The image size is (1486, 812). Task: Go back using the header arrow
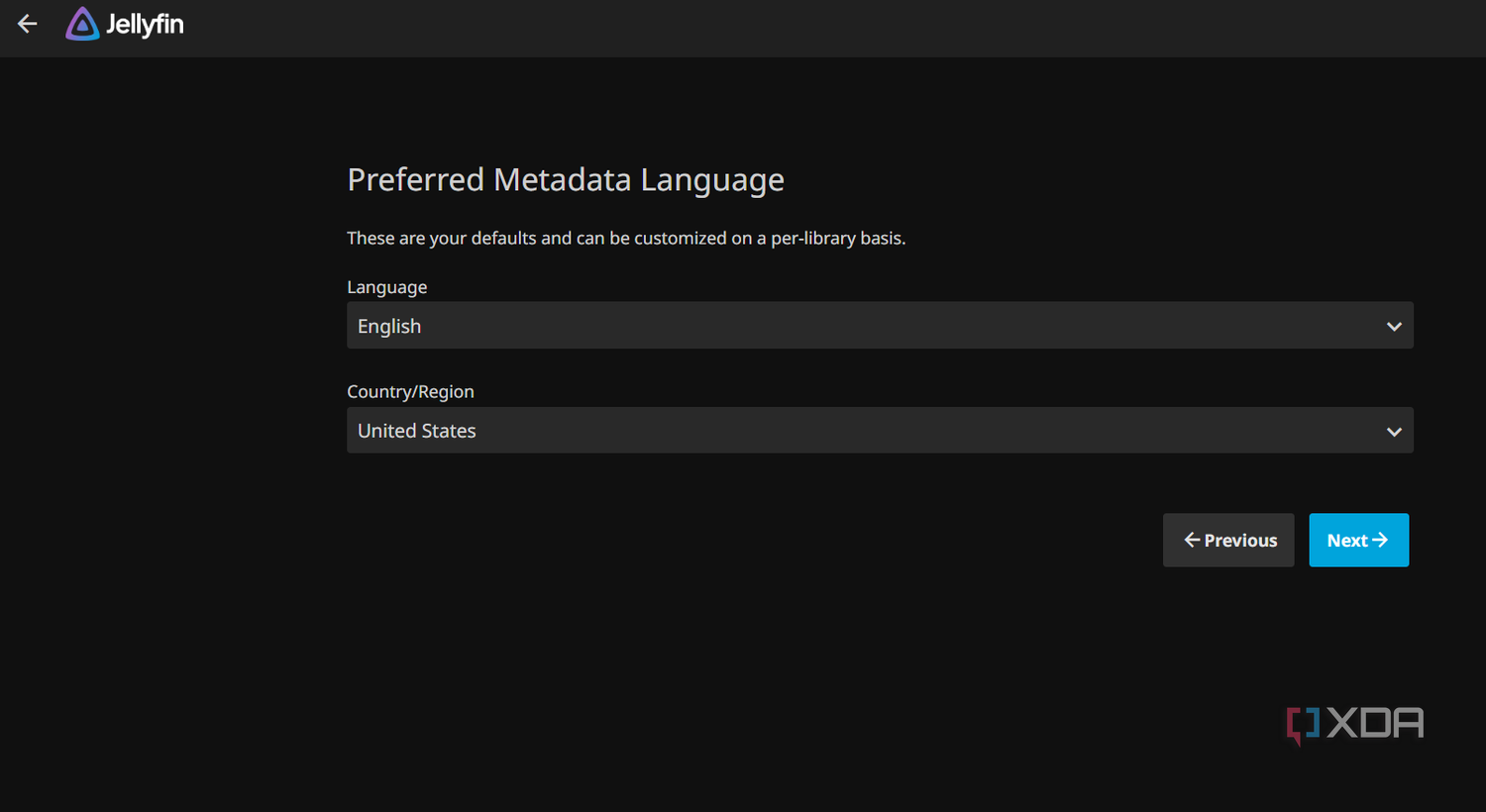pos(28,24)
